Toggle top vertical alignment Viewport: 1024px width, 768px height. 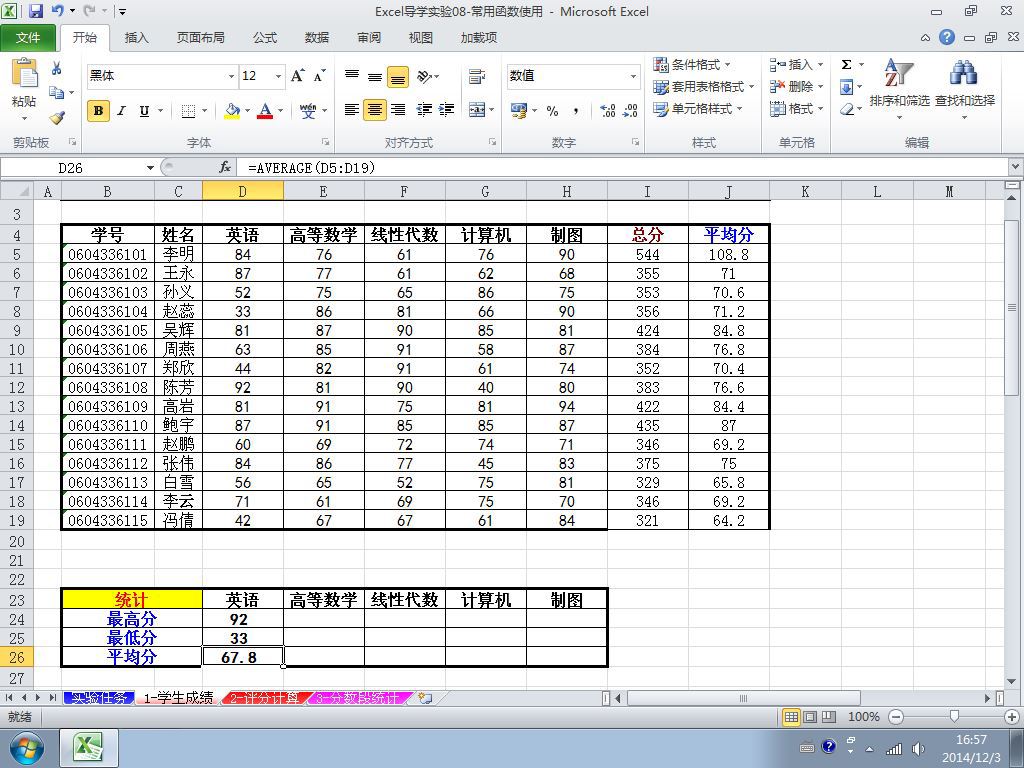352,76
